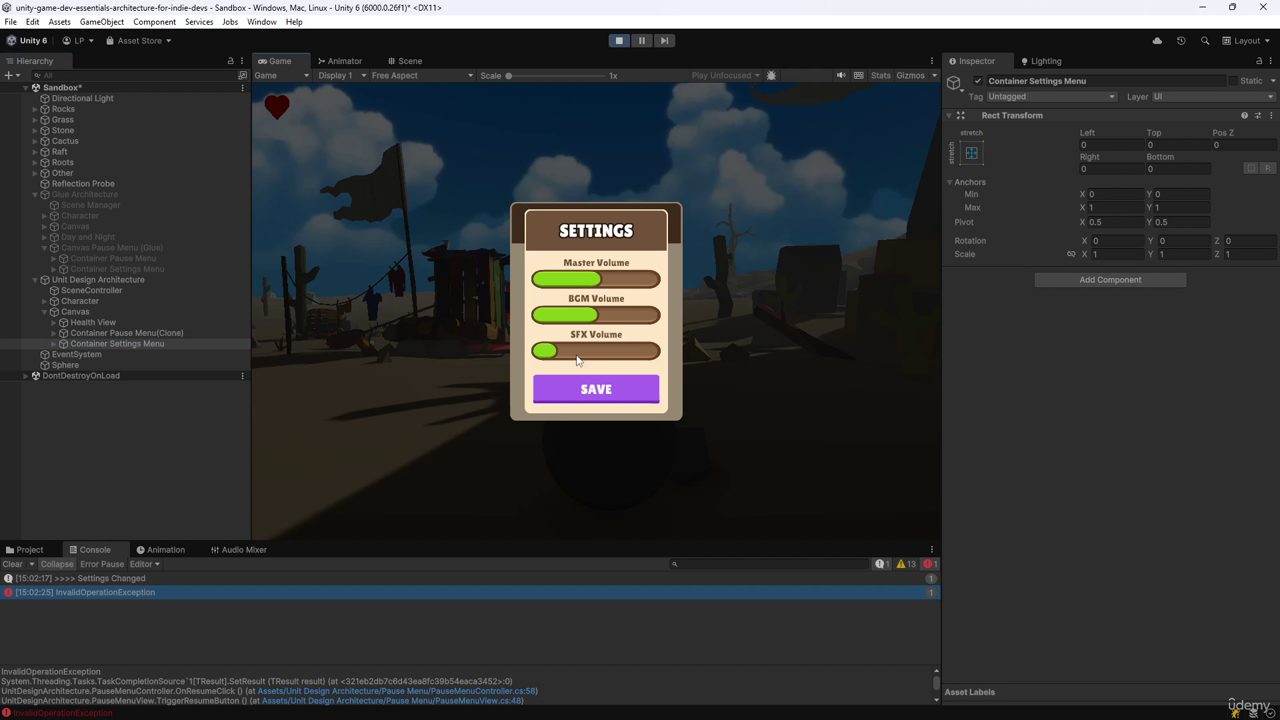
Task: Toggle Container Settings Menu active checkbox
Action: [978, 81]
